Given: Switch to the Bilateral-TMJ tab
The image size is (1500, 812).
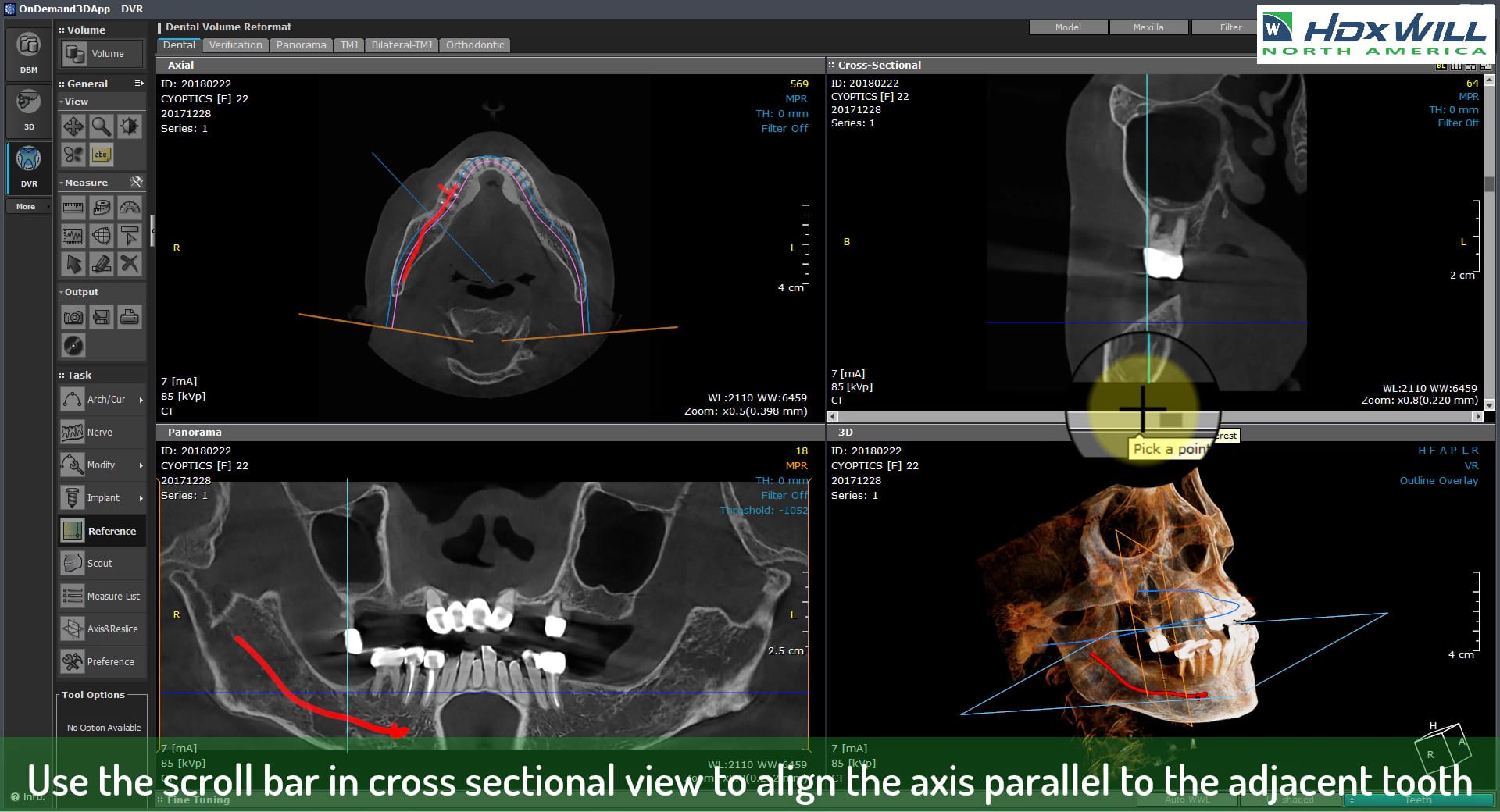Looking at the screenshot, I should point(402,45).
